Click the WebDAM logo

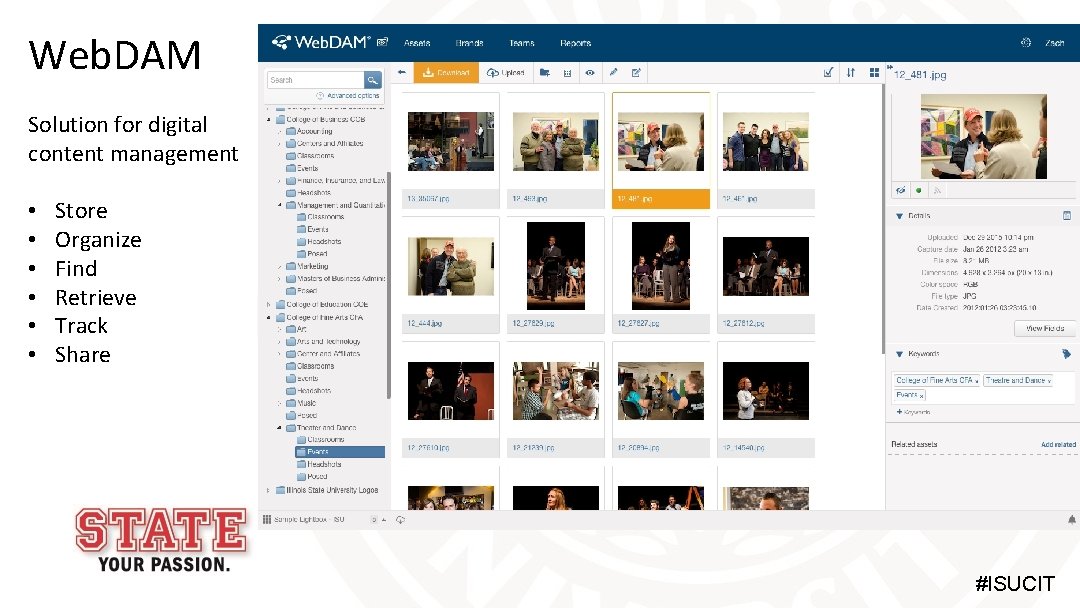coord(321,42)
